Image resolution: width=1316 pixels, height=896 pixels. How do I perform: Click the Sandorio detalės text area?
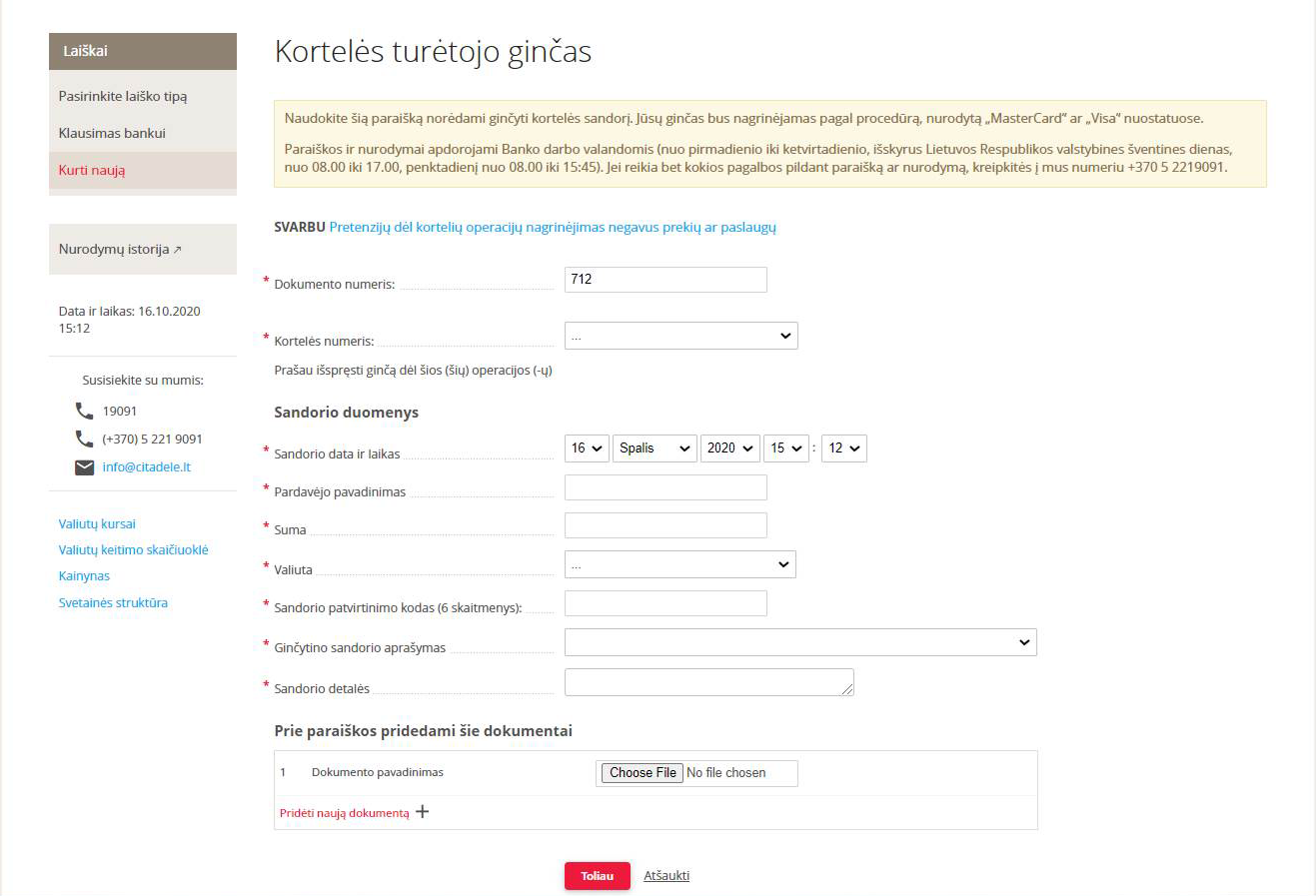[x=708, y=682]
